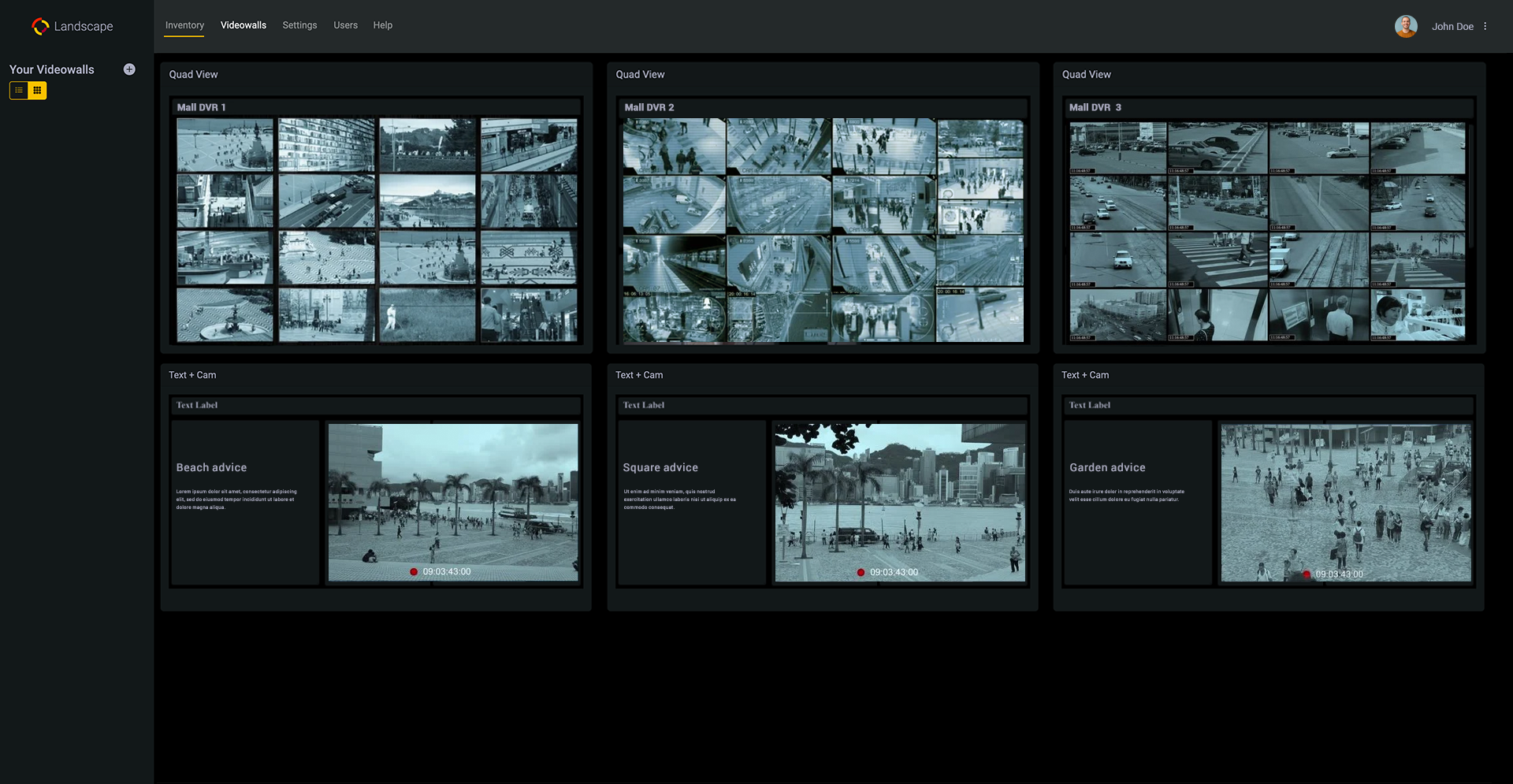Switch to list view layout
The image size is (1513, 784).
click(19, 91)
